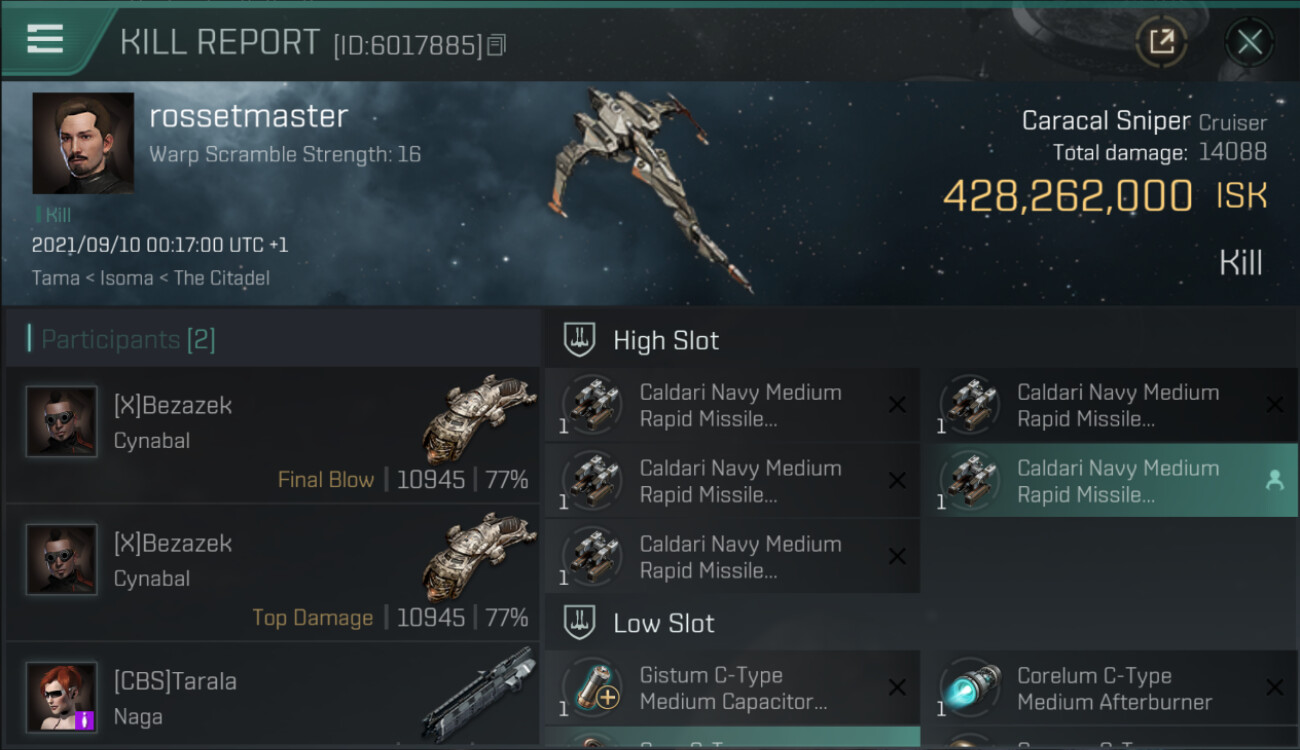This screenshot has height=750, width=1300.
Task: Open Bezazek's Final Blow participant entry
Action: pyautogui.click(x=272, y=435)
